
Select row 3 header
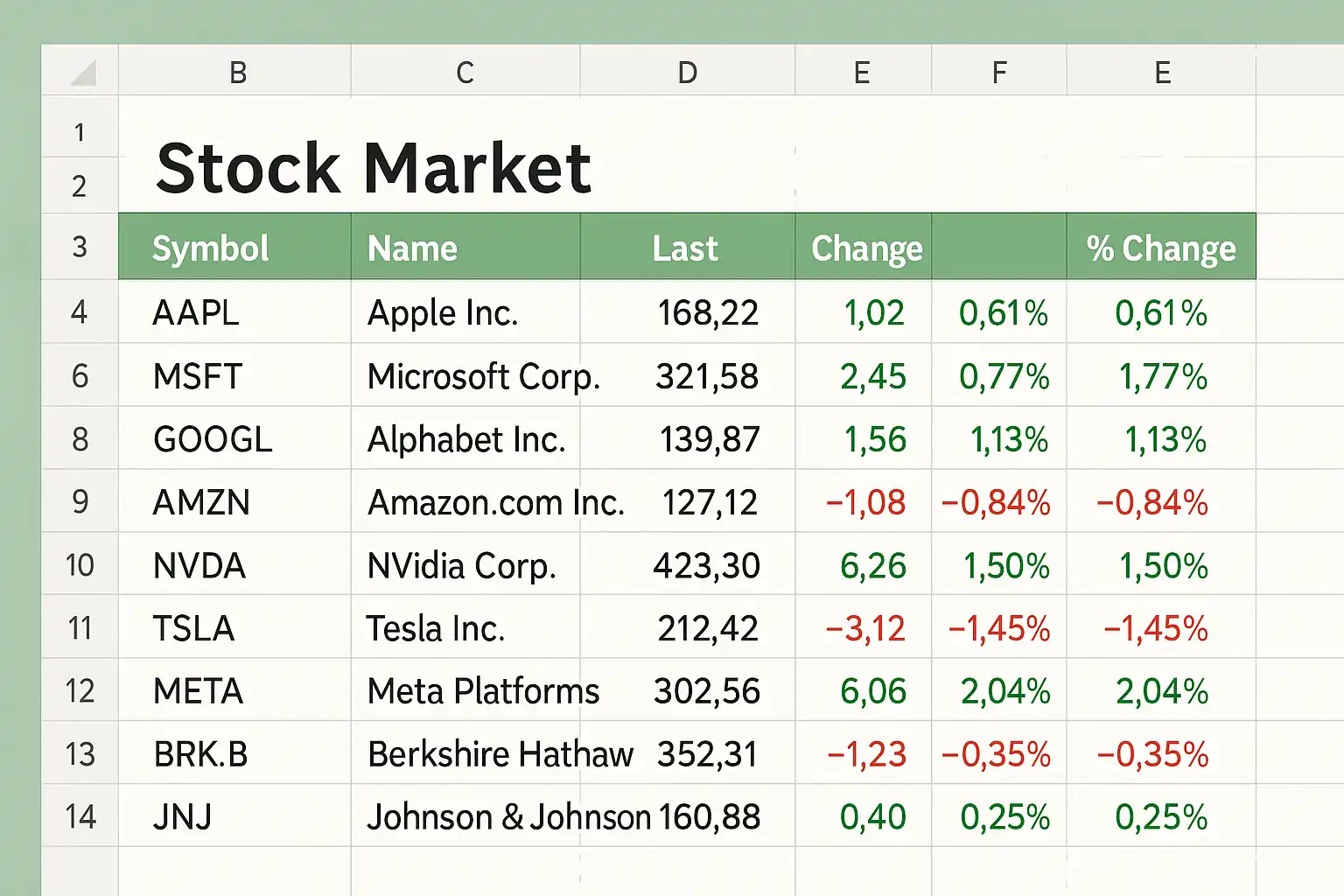80,247
